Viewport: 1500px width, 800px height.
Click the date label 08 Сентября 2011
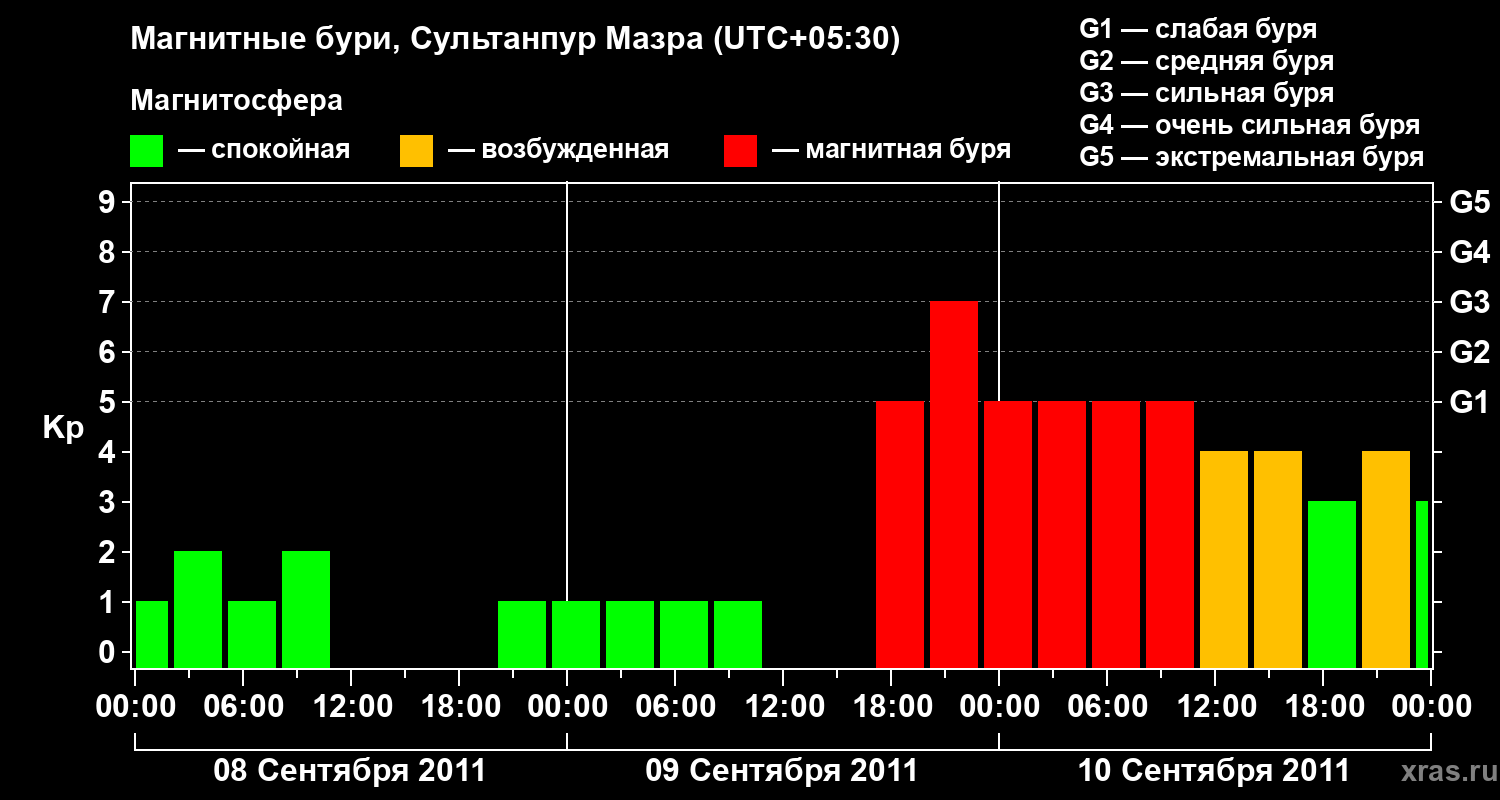click(x=350, y=771)
